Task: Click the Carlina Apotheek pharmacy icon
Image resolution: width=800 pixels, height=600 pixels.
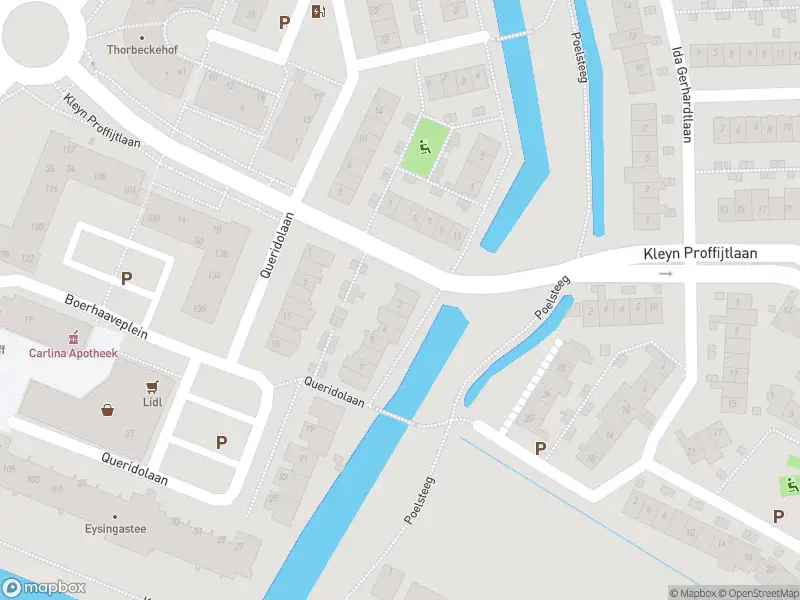Action: (x=74, y=337)
